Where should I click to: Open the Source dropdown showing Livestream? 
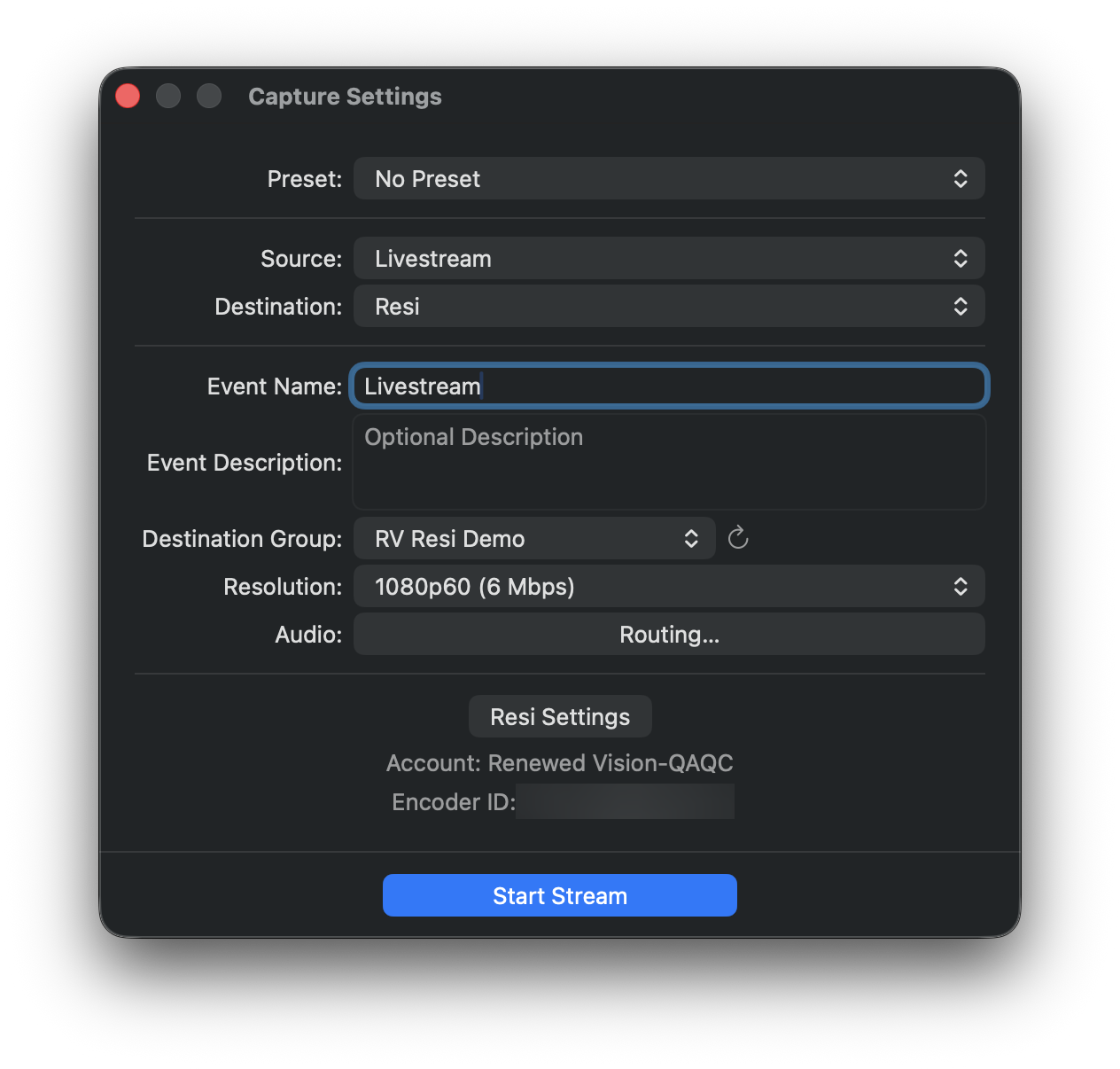click(x=669, y=259)
